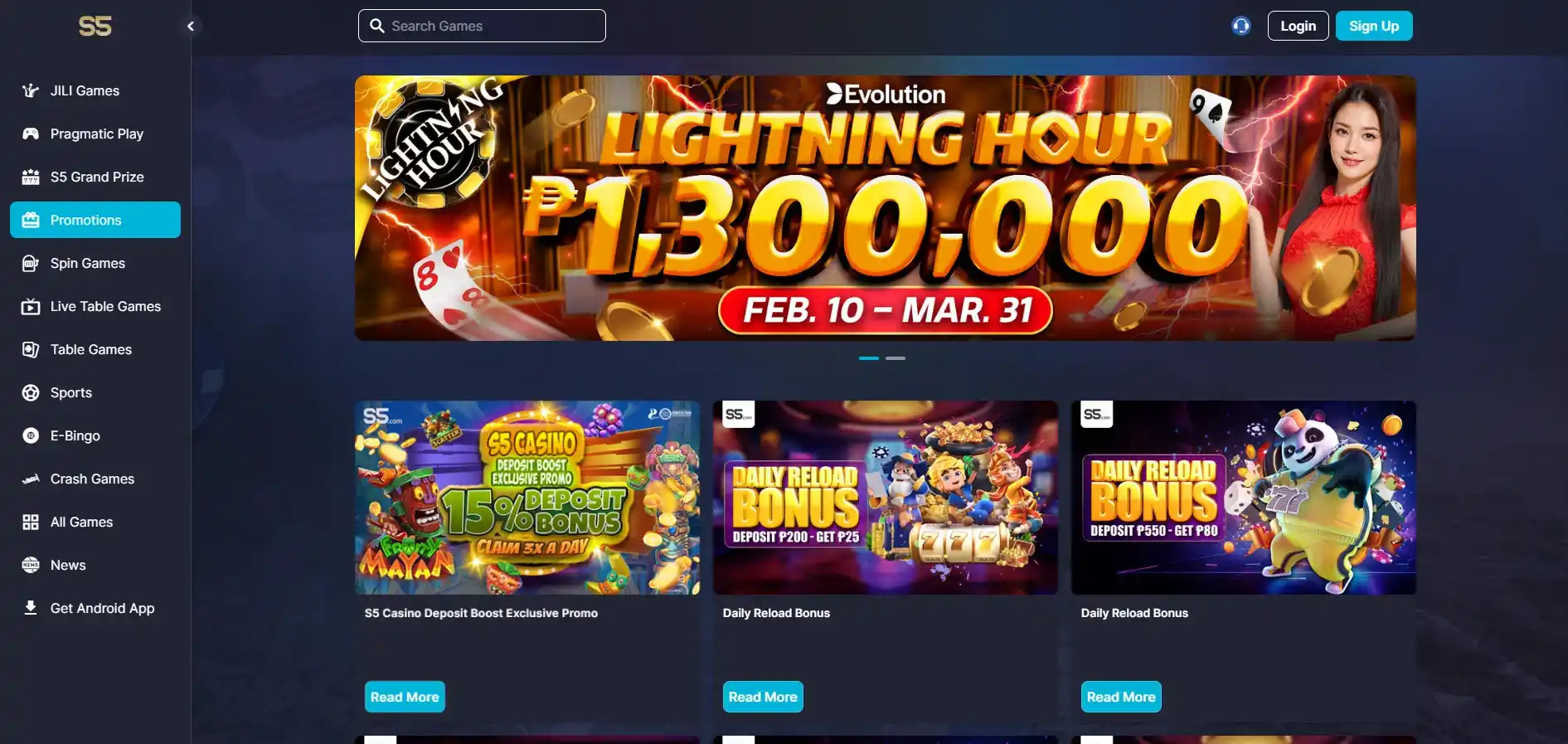The width and height of the screenshot is (1568, 744).
Task: Select the Pragmatic Play gamepad icon
Action: (31, 134)
